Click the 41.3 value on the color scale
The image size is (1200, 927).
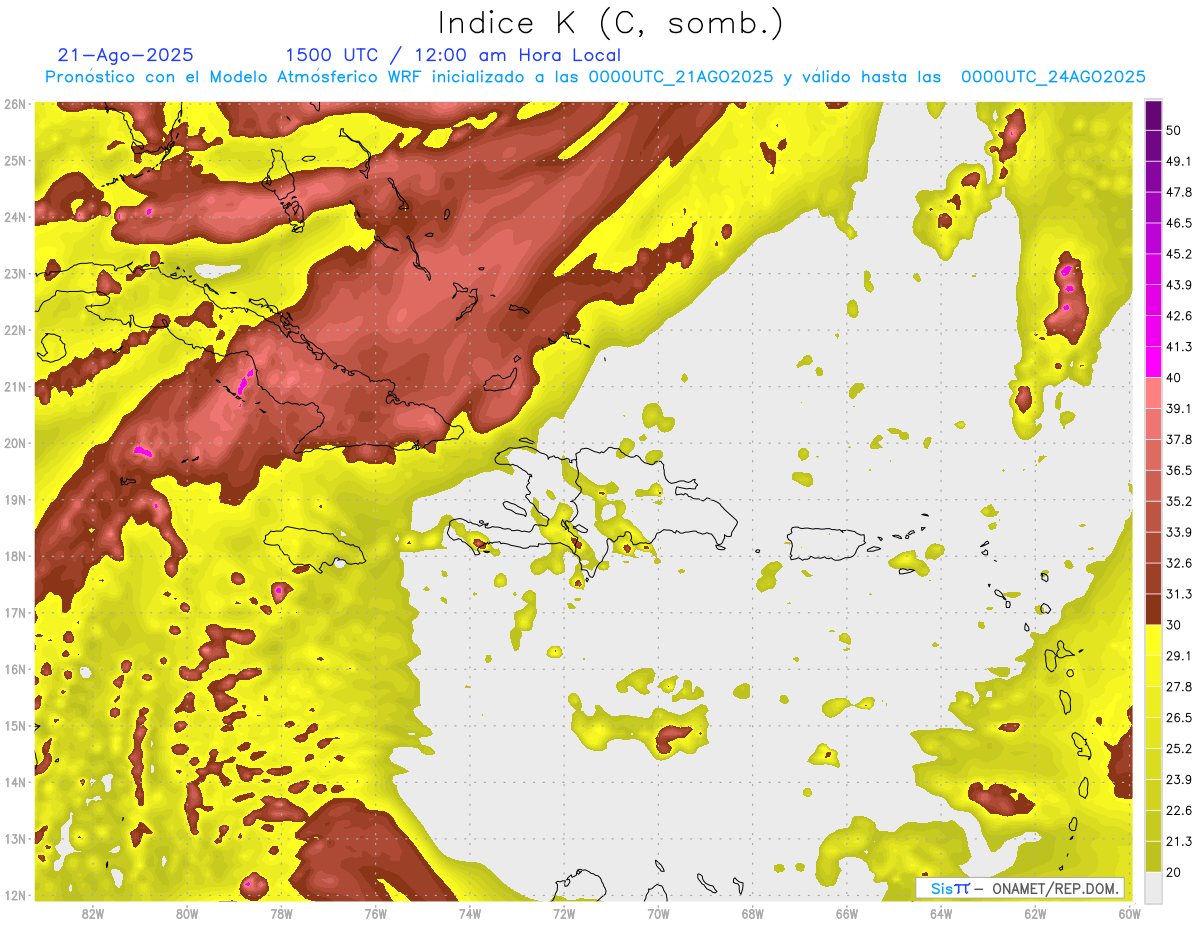(1178, 347)
